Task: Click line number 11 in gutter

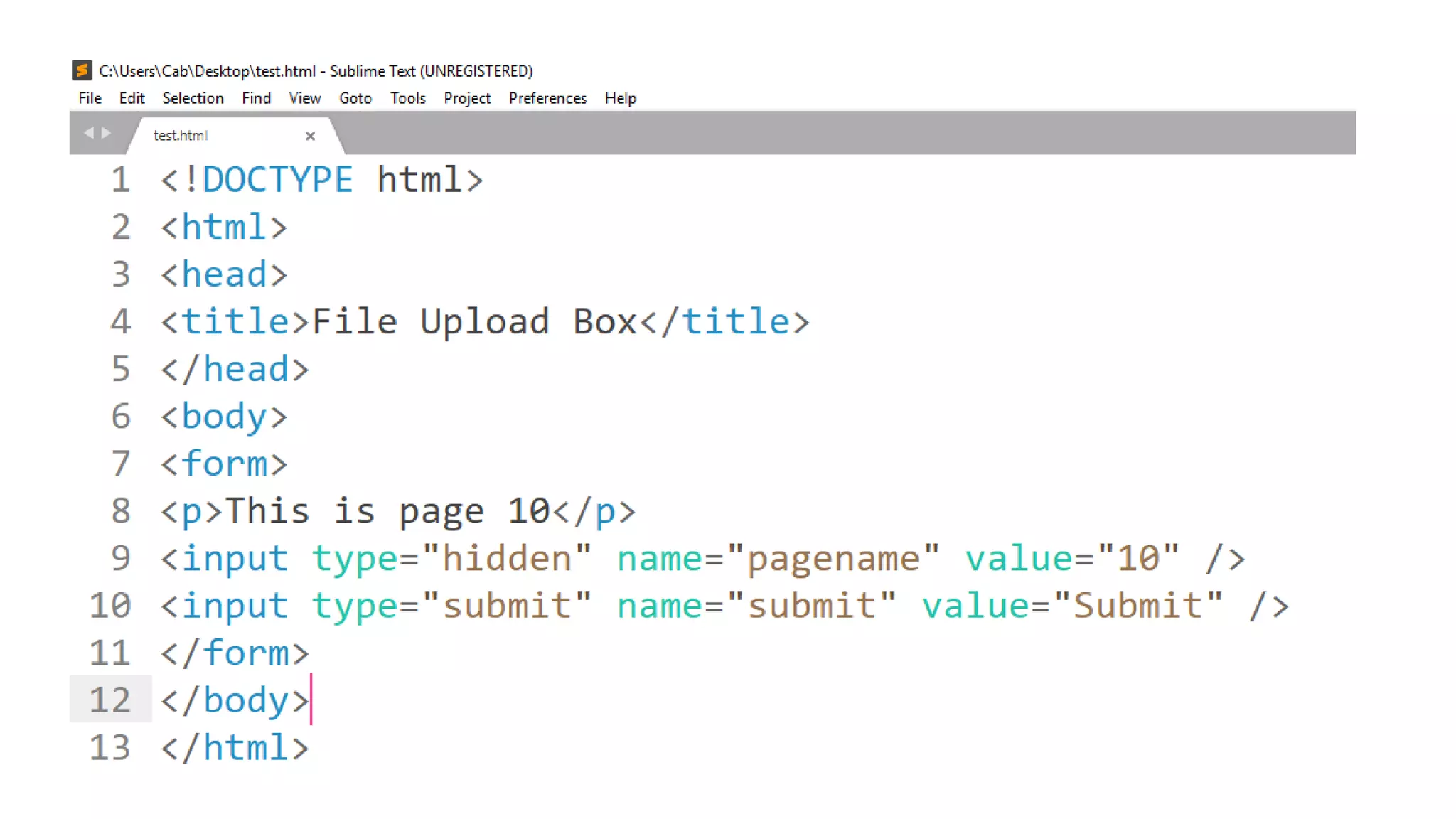Action: click(x=110, y=653)
